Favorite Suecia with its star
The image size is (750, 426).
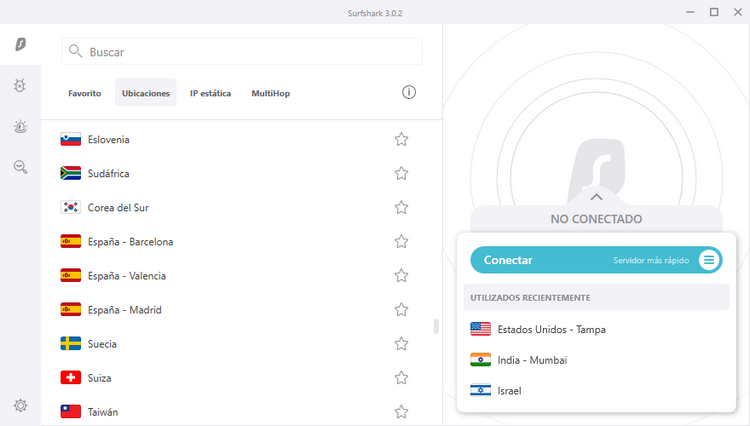point(401,343)
